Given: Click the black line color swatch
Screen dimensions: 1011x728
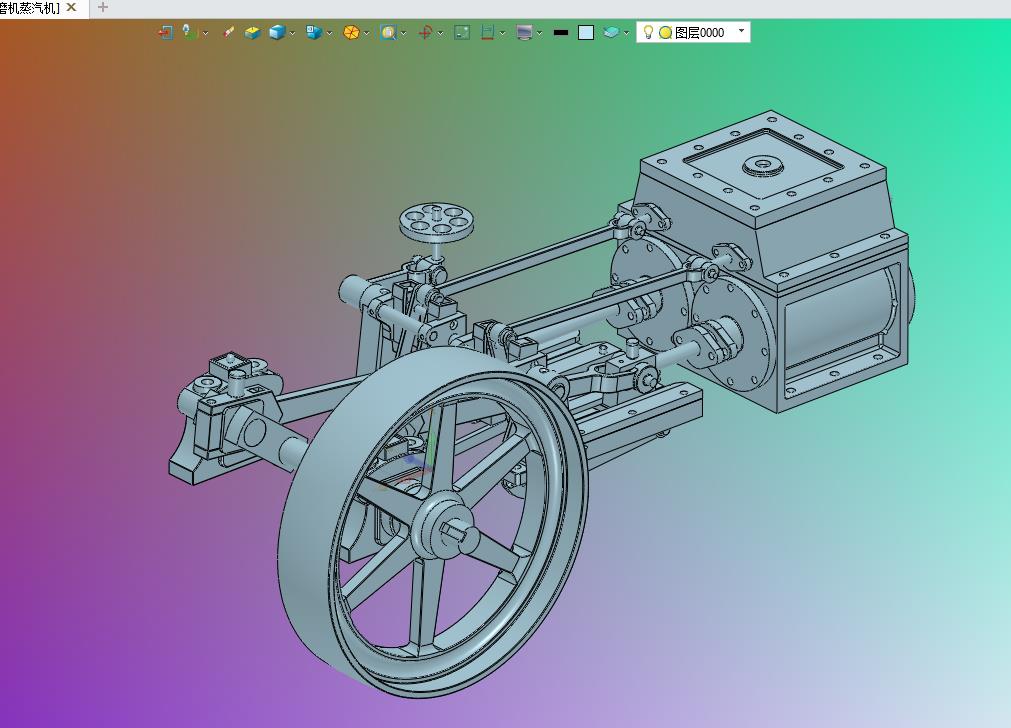Looking at the screenshot, I should [x=561, y=32].
